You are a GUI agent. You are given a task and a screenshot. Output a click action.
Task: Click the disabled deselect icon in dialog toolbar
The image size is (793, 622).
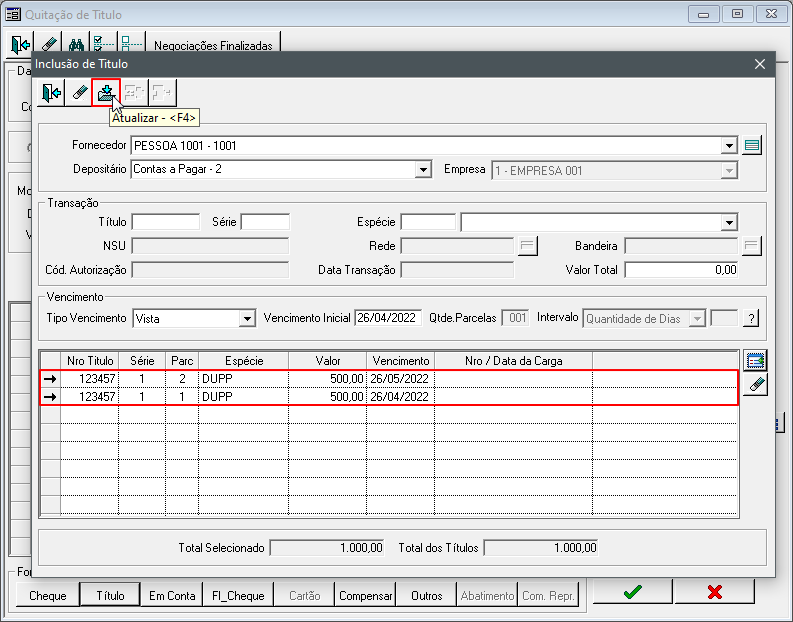[x=162, y=93]
